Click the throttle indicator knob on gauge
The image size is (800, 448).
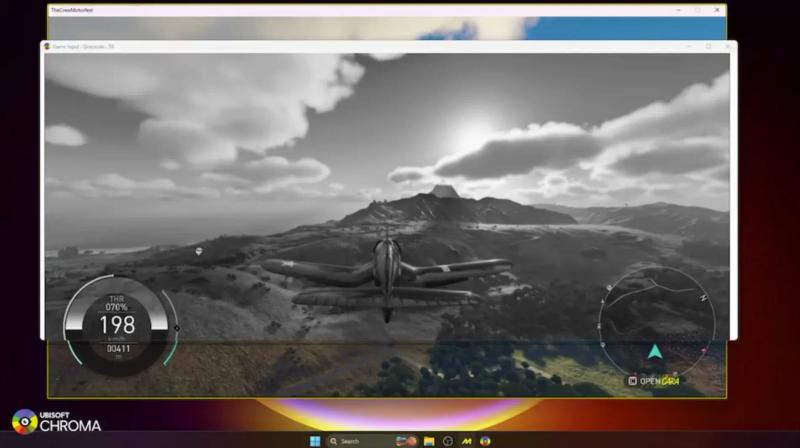click(x=177, y=328)
